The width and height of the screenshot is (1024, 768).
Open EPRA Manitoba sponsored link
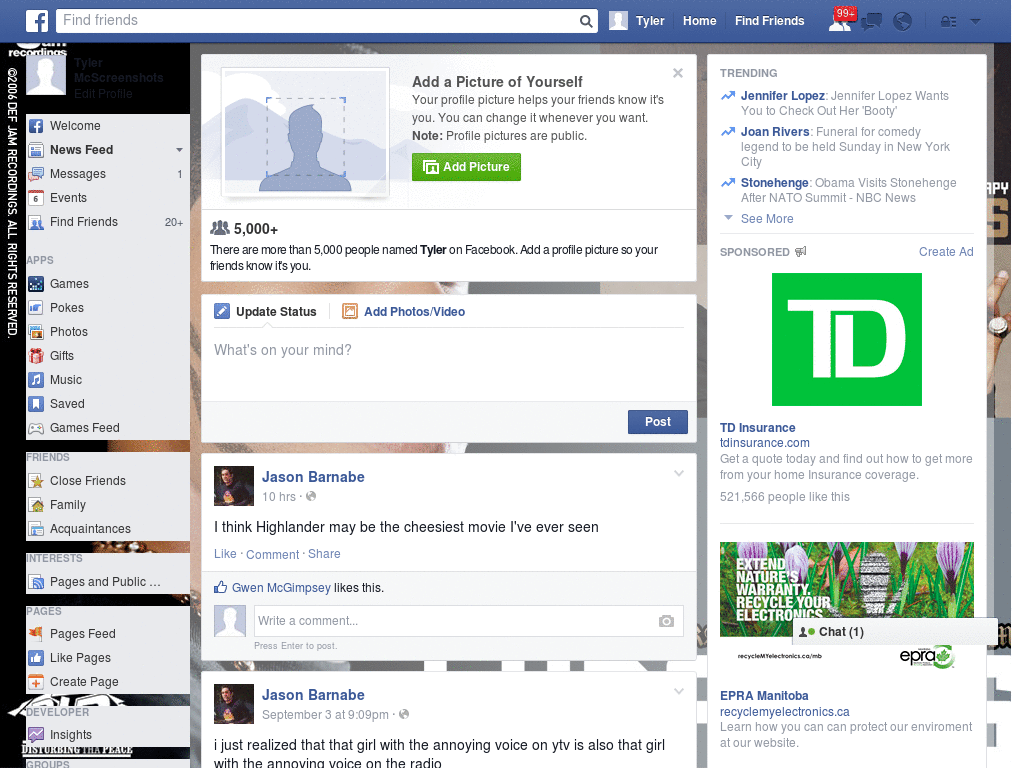point(764,696)
